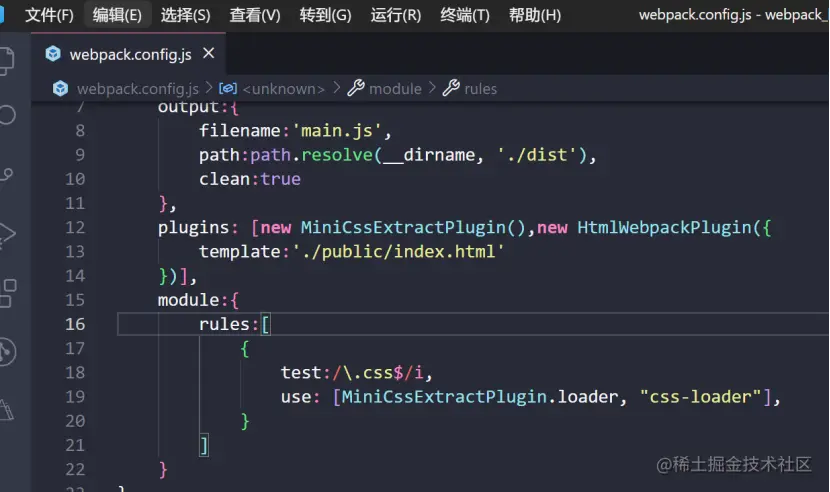Click the '__dirname' argument on line 9
Screen dimensions: 830x492
429,155
